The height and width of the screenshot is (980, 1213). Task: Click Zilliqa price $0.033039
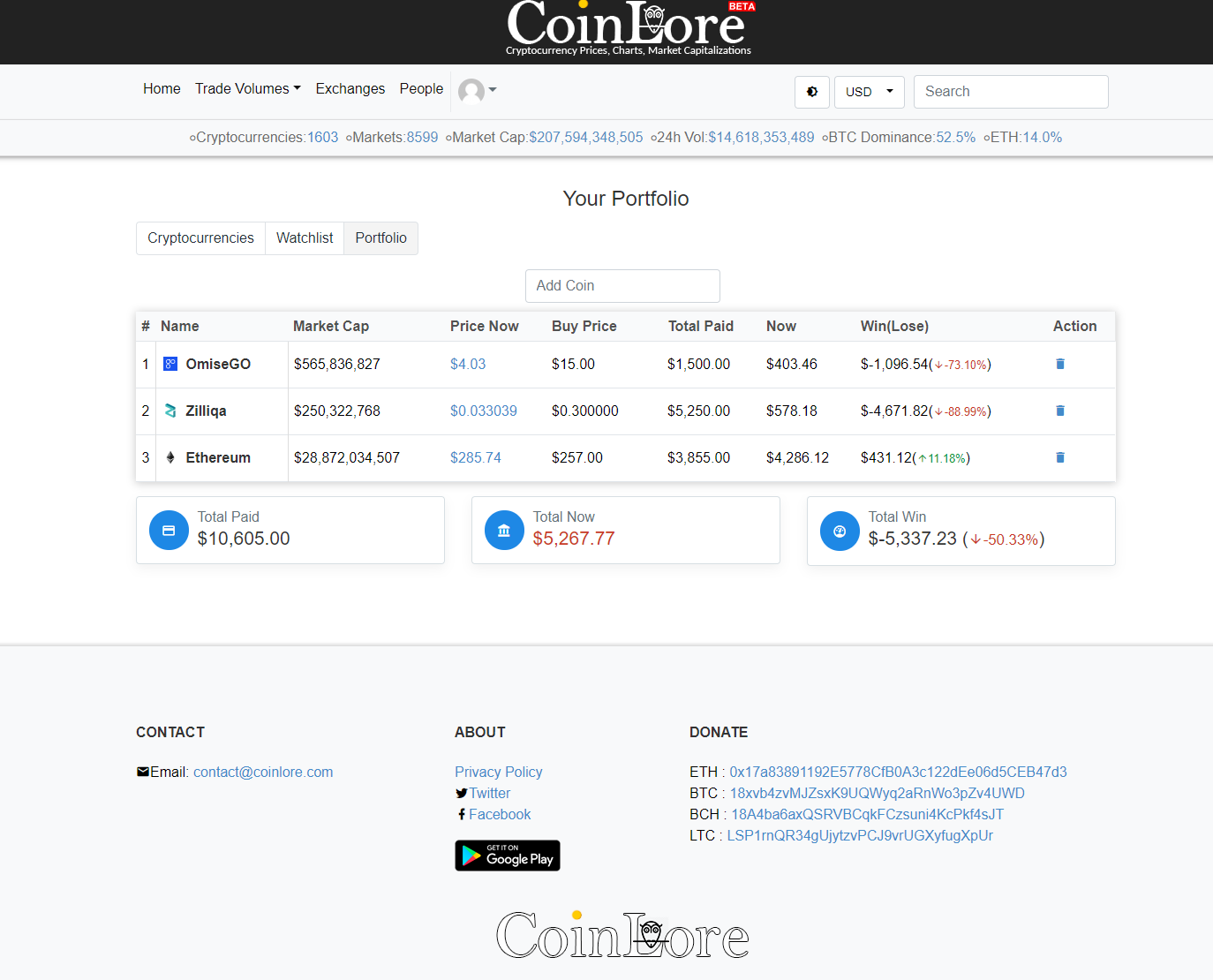point(484,411)
